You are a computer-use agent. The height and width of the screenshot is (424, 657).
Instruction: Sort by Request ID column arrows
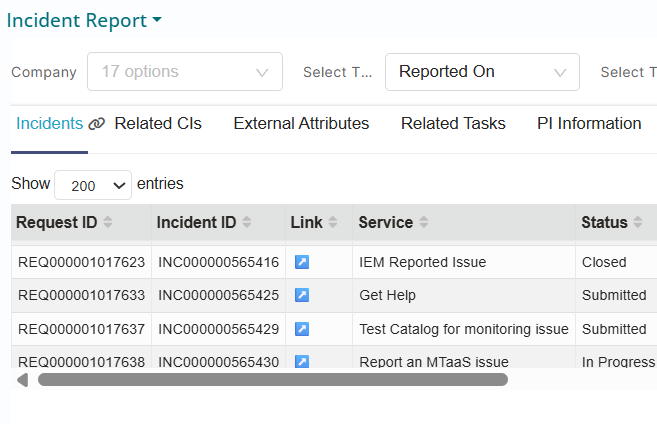pyautogui.click(x=108, y=222)
